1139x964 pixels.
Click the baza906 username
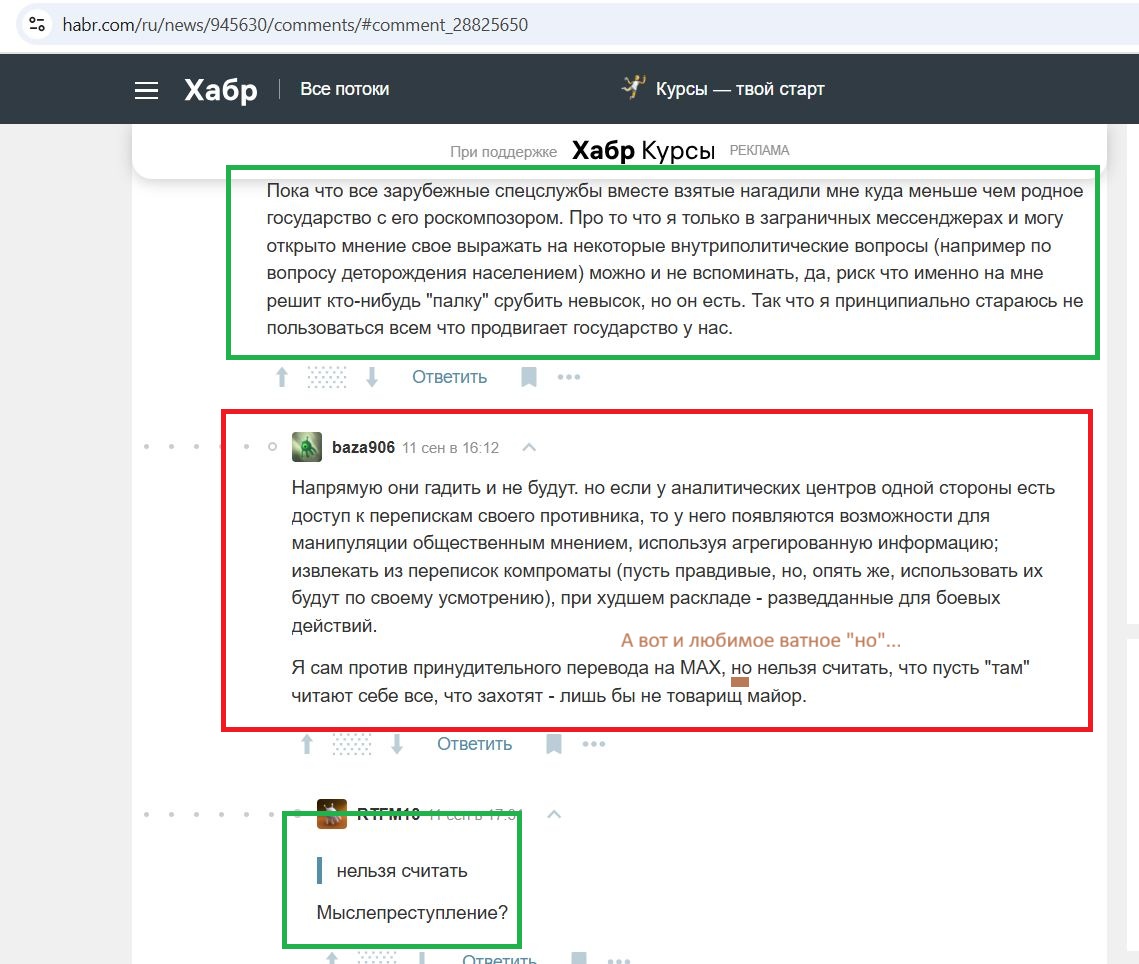coord(363,447)
